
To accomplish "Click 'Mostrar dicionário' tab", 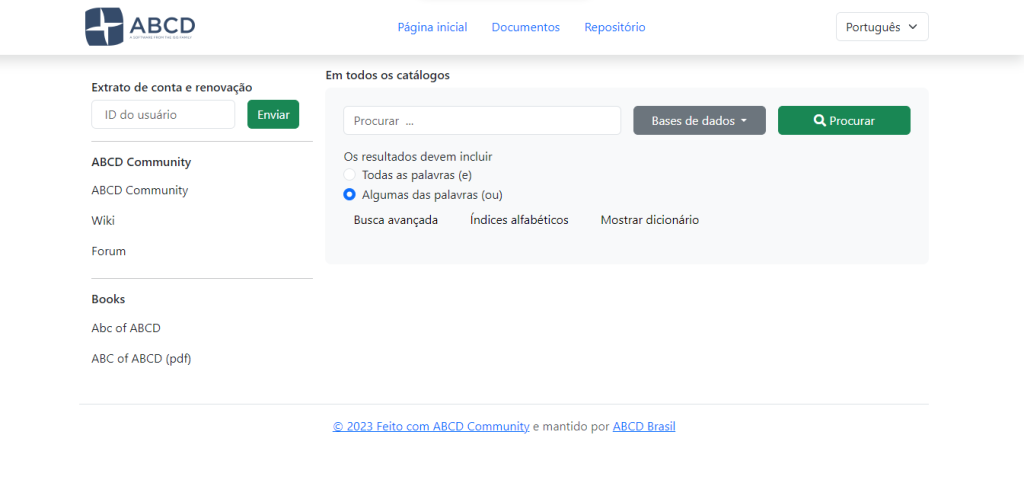I will 649,220.
